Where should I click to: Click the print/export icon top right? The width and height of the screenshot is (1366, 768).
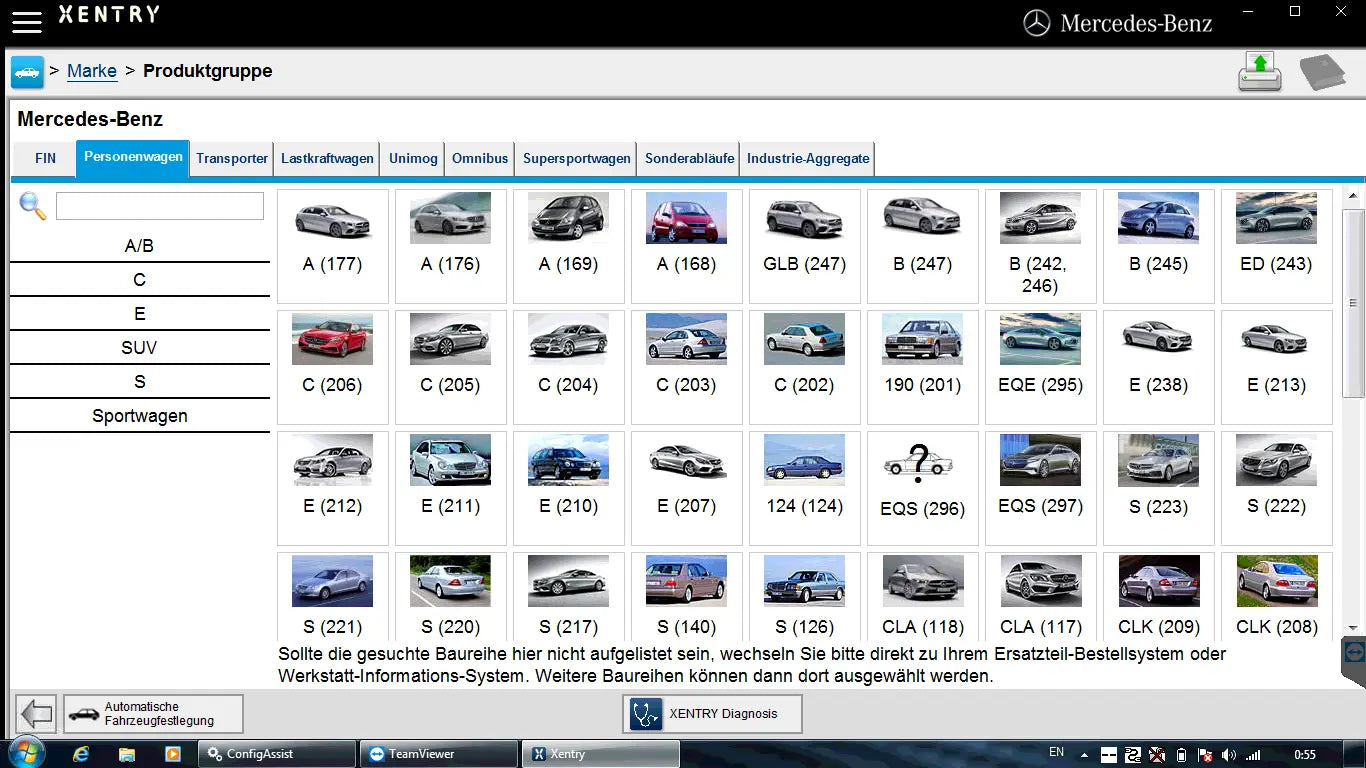pyautogui.click(x=1259, y=71)
